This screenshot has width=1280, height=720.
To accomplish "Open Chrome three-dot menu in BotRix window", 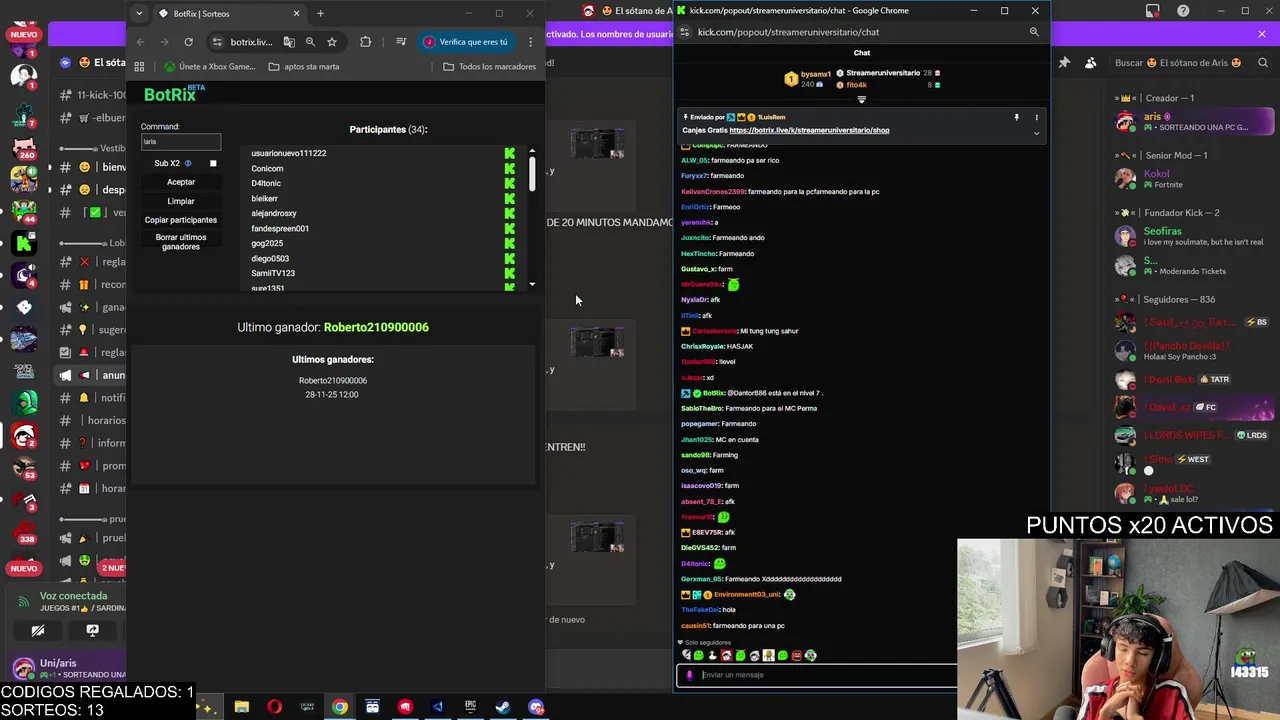I will click(530, 42).
